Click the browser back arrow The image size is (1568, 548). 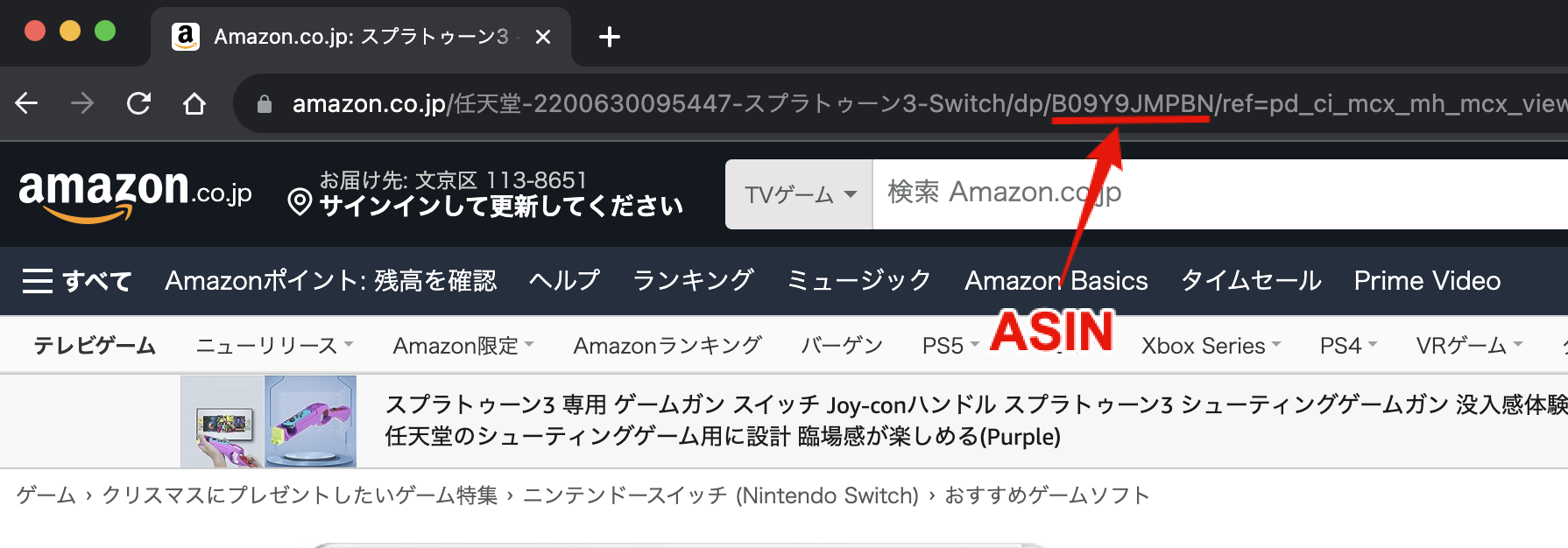point(26,103)
